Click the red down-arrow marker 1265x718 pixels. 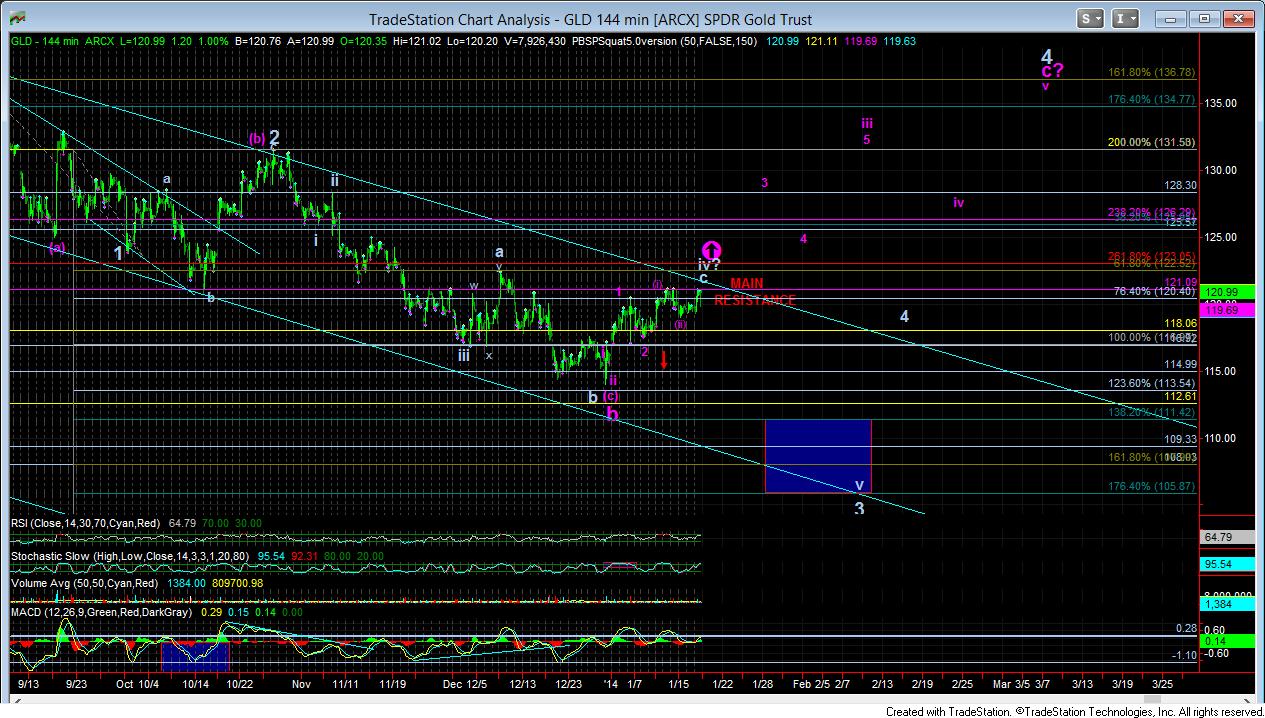point(663,358)
